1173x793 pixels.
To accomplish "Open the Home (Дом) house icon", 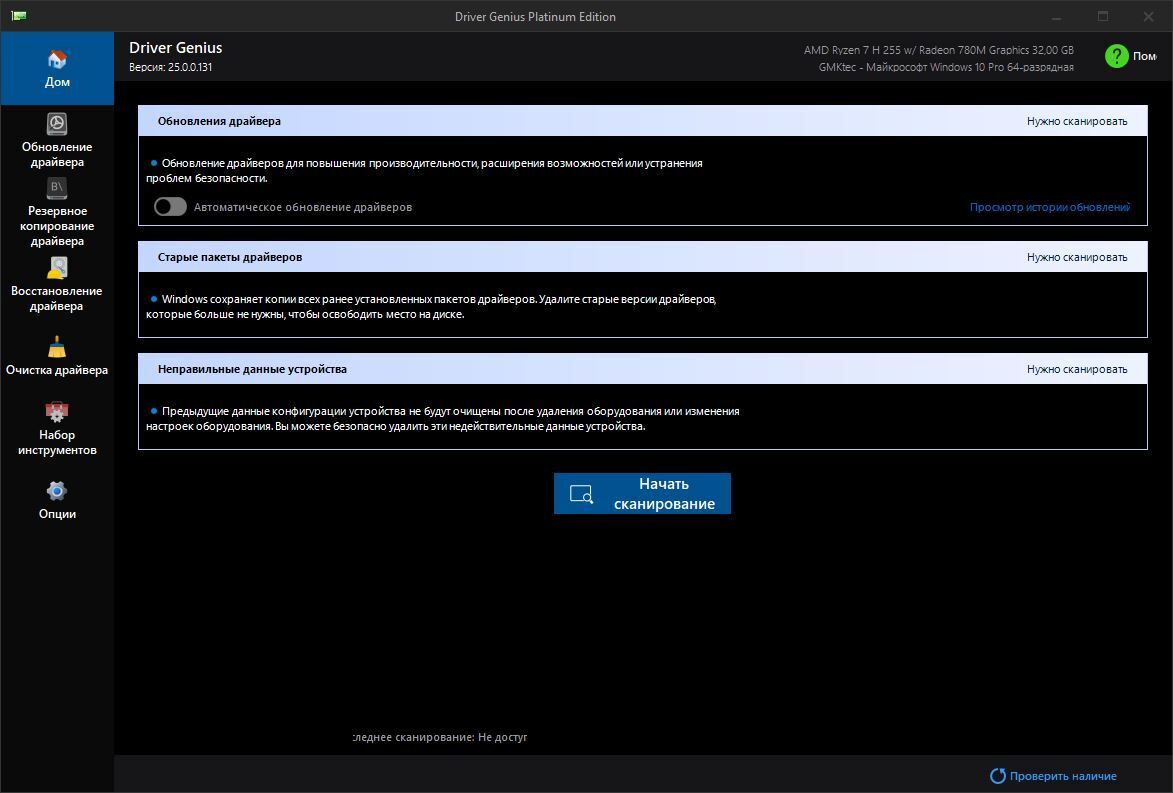I will [x=57, y=60].
